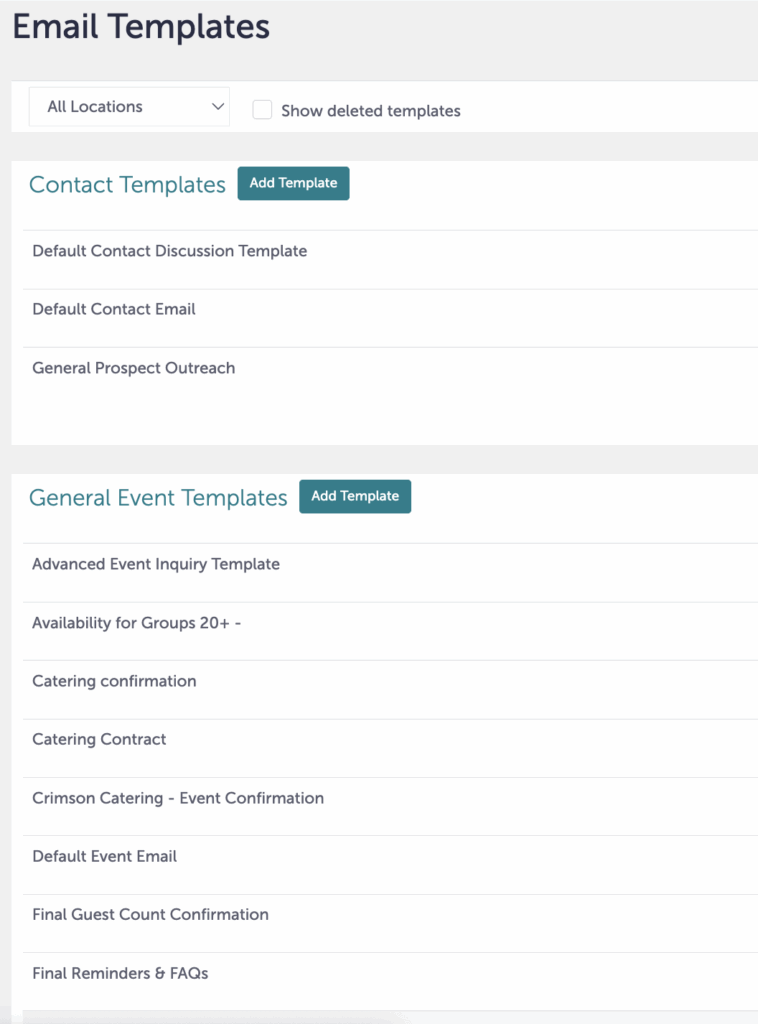Open the Default Contact Email template

114,309
